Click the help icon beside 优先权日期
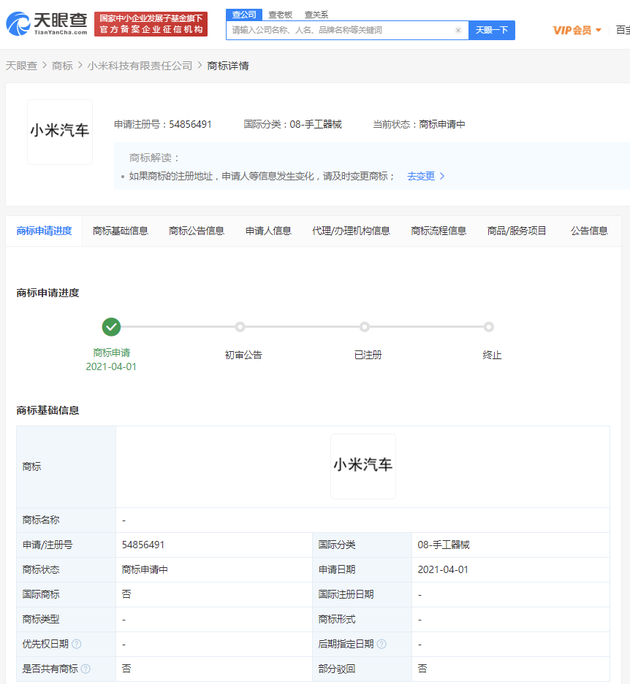Screen dimensions: 630x684 (76, 644)
